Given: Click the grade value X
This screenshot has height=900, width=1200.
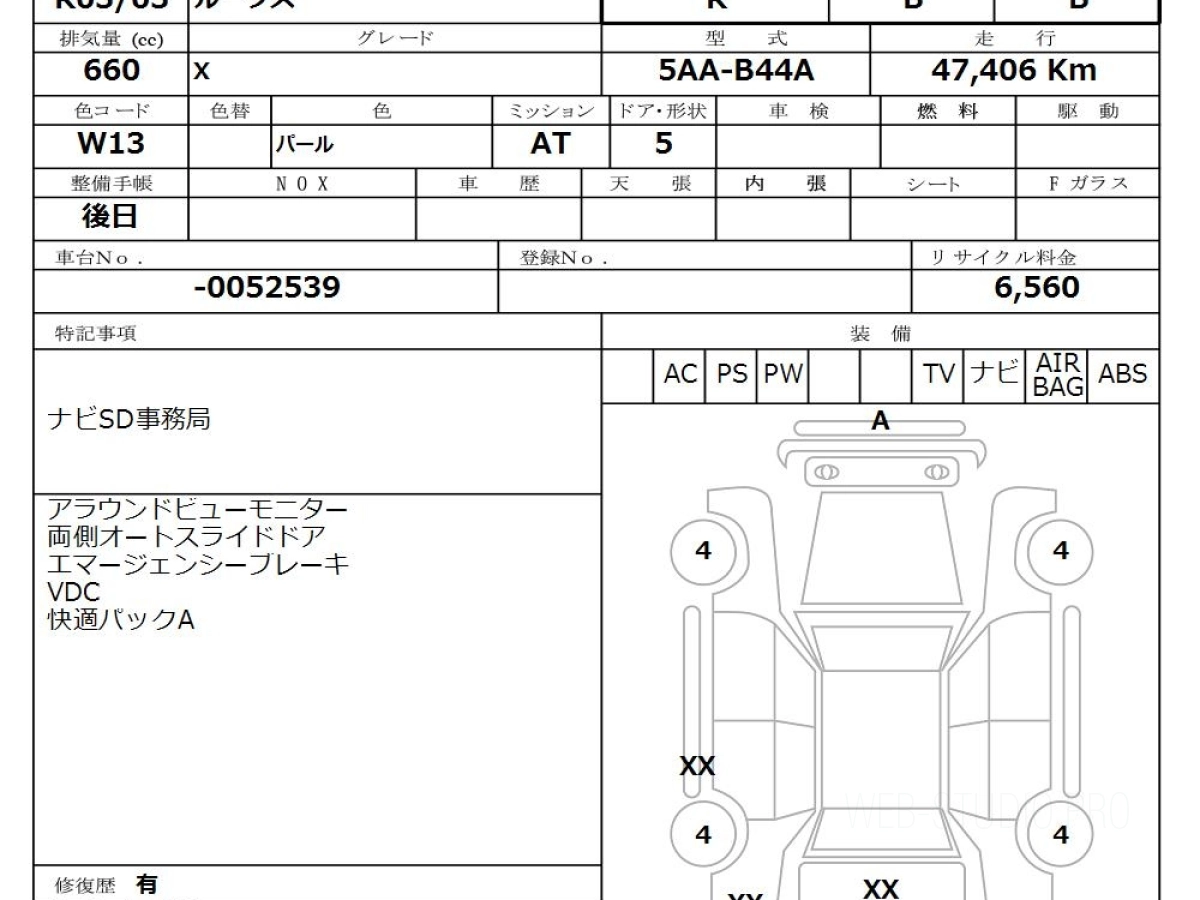Looking at the screenshot, I should coord(201,72).
